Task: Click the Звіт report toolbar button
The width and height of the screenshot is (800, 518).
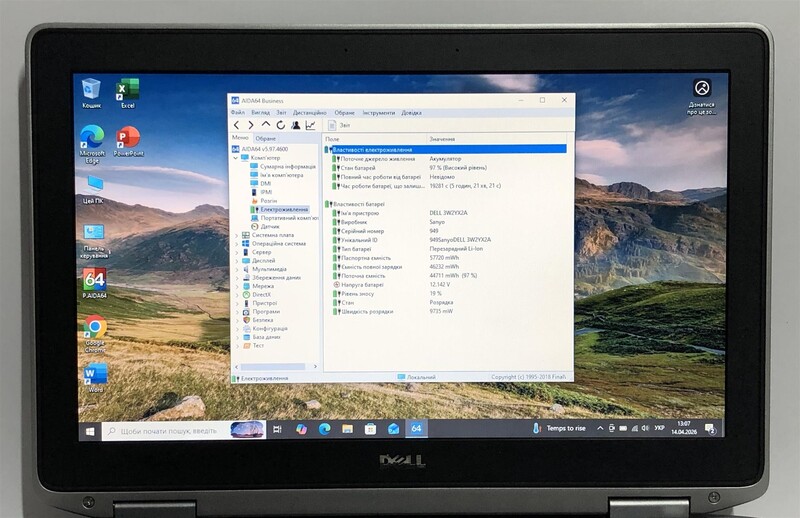Action: pos(339,125)
